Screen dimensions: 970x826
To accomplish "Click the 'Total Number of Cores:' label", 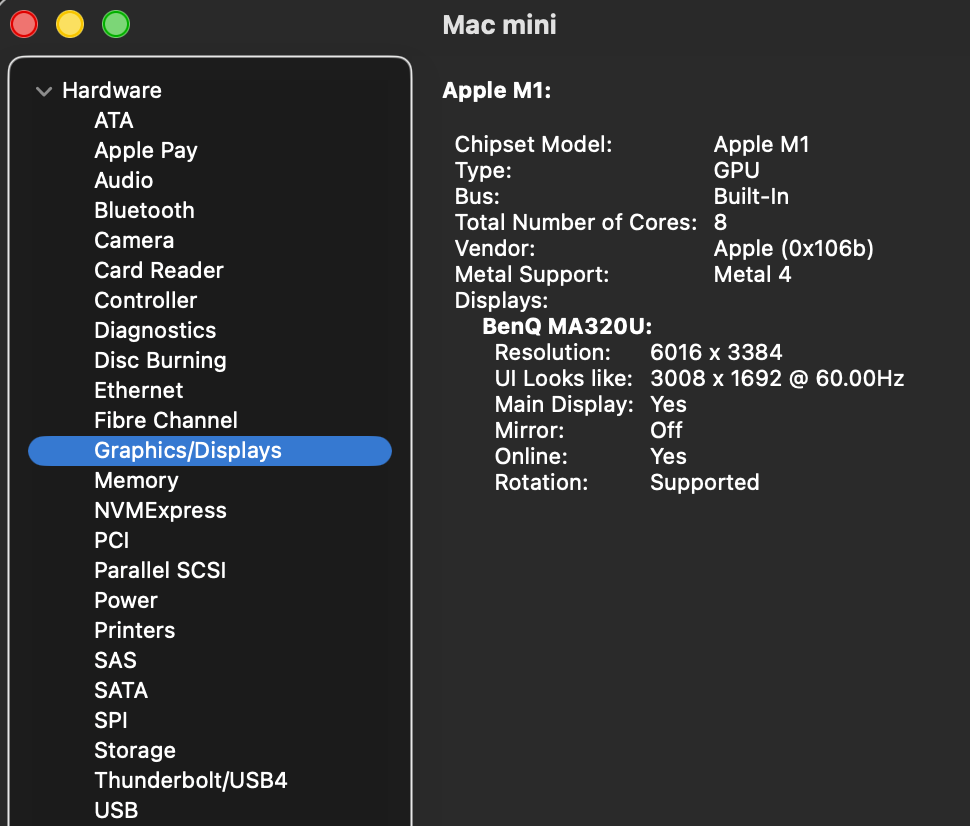I will (576, 223).
